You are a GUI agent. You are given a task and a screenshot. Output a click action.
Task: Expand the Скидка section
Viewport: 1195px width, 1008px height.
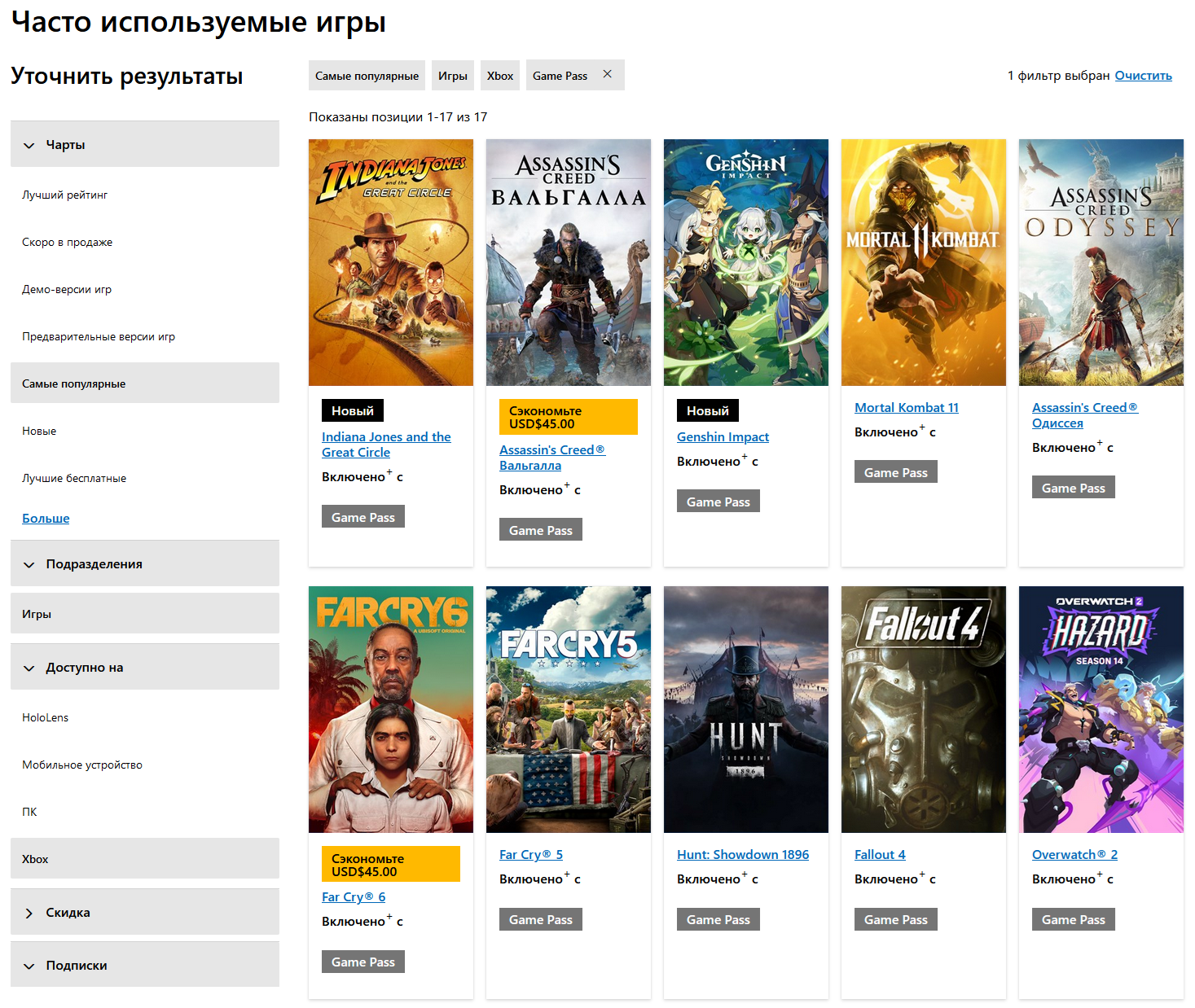click(145, 913)
